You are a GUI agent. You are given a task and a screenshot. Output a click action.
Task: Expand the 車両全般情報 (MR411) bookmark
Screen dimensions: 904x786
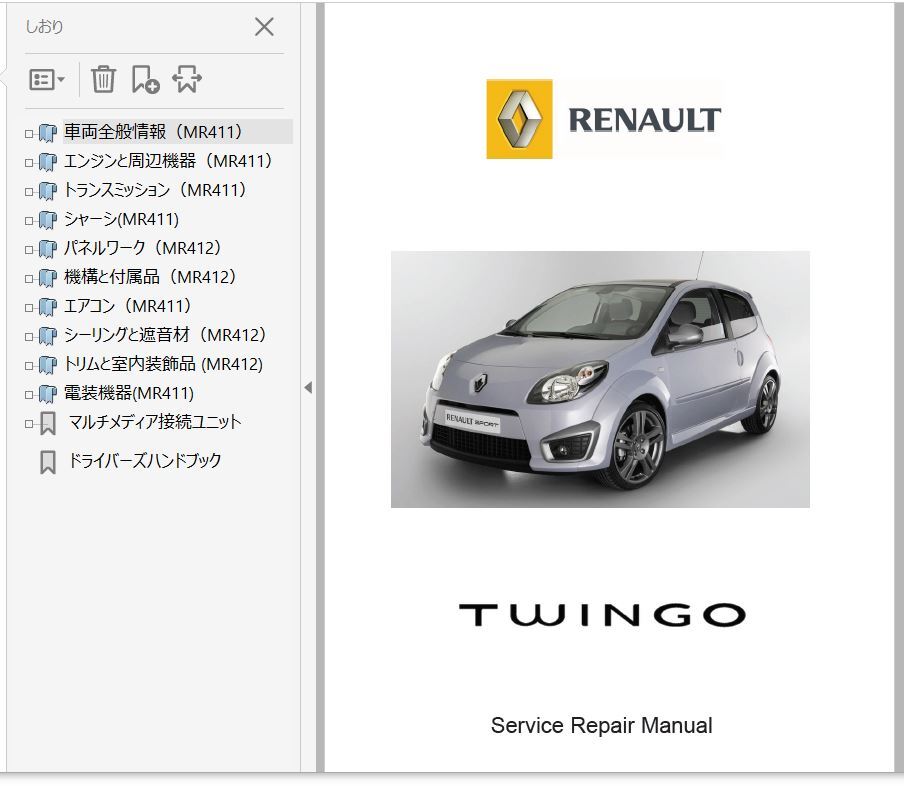click(x=29, y=134)
